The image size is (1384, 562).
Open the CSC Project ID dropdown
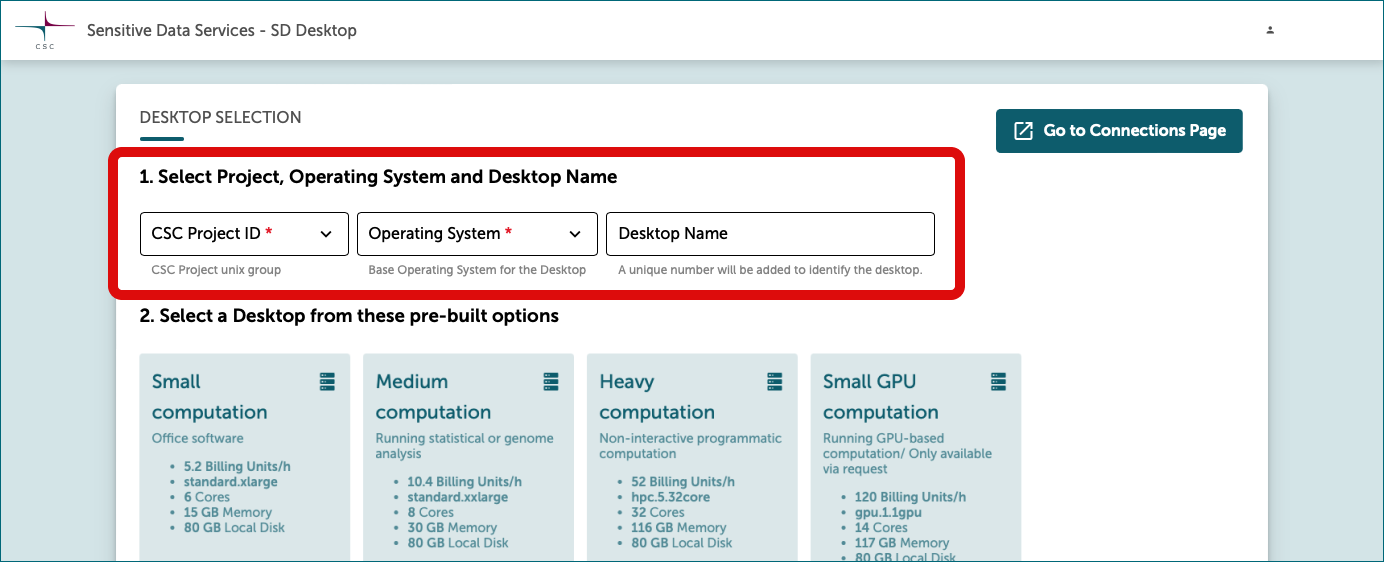pos(244,233)
